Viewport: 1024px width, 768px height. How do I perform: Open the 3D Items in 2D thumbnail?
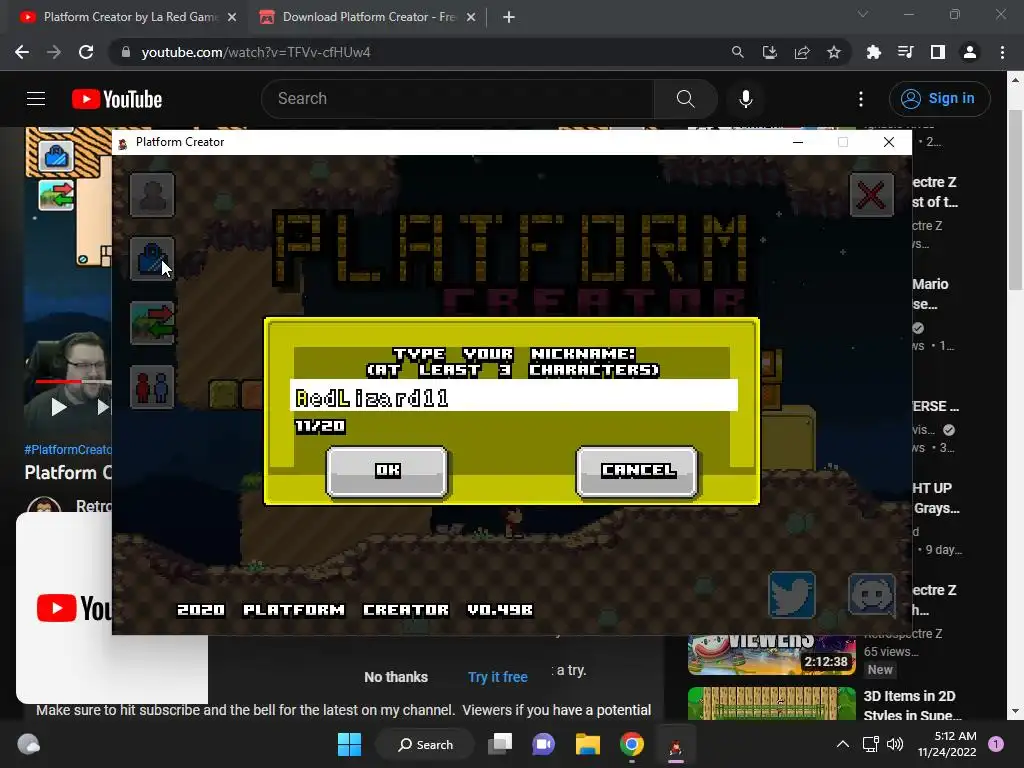pyautogui.click(x=771, y=703)
